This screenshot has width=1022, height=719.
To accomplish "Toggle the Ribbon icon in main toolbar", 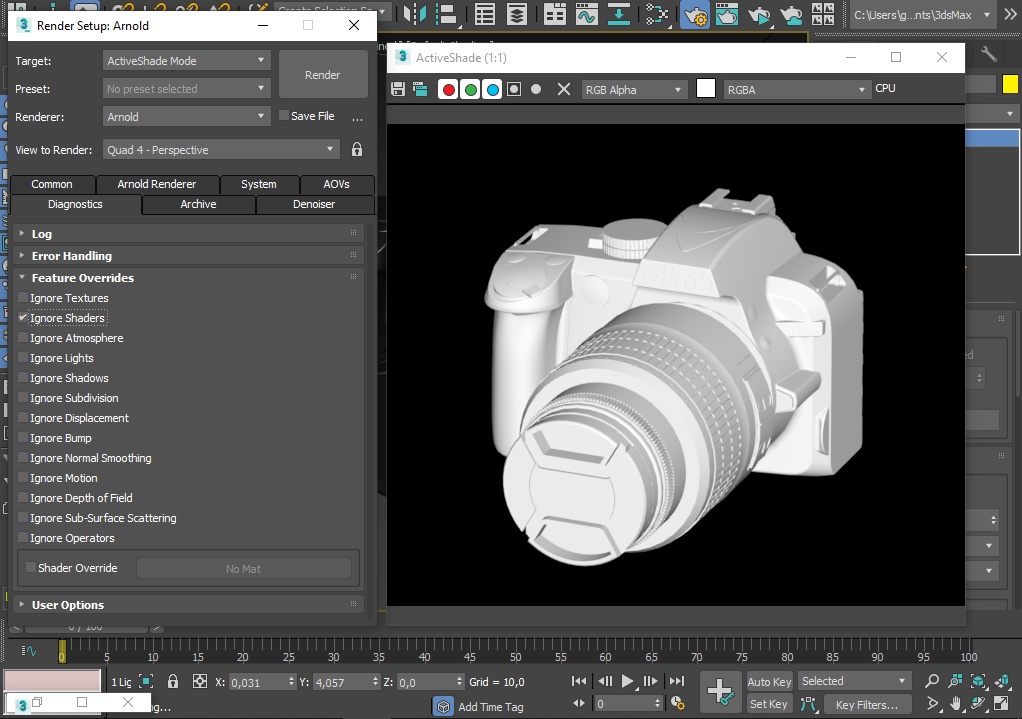I will click(555, 14).
